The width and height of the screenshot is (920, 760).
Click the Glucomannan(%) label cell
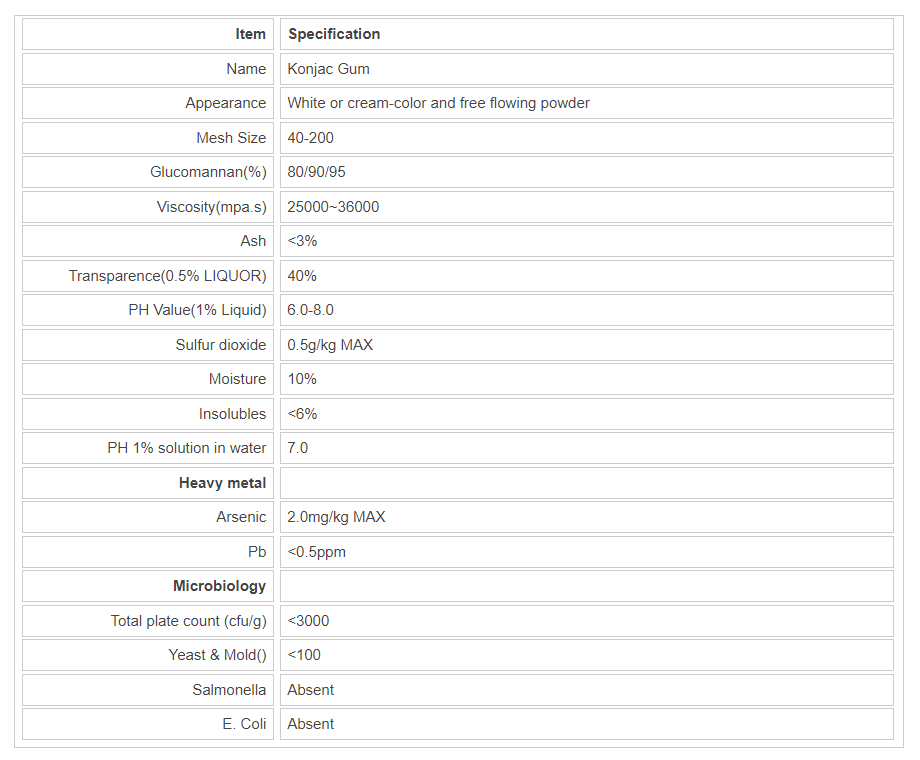[x=208, y=172]
